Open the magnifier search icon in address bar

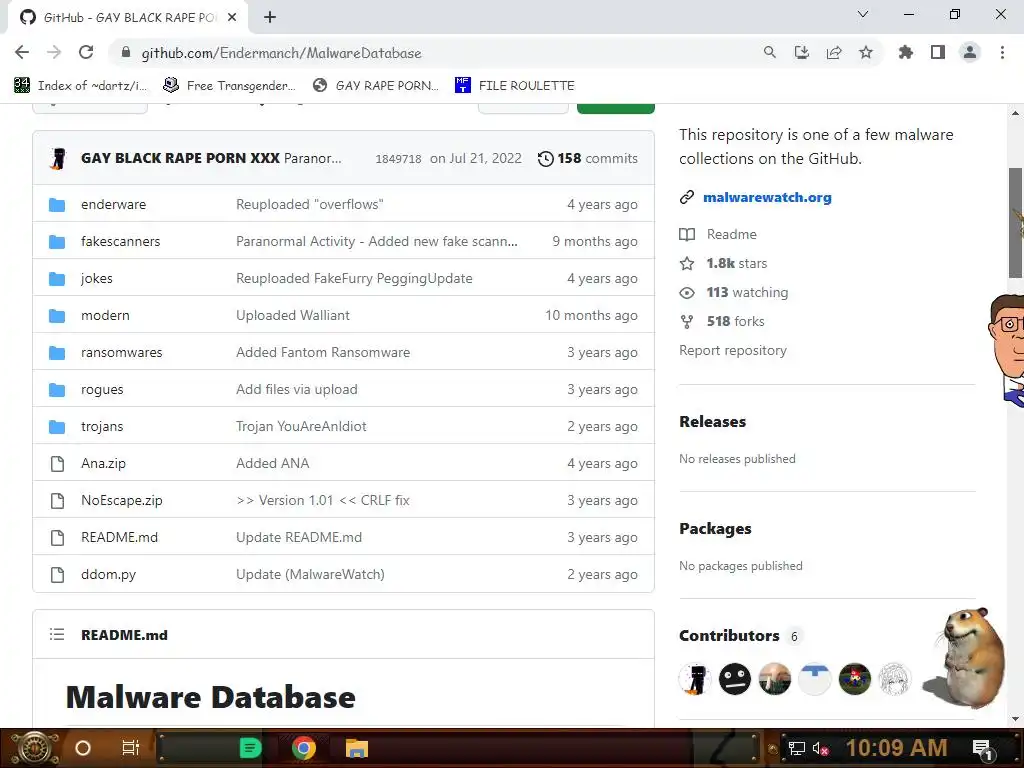(x=769, y=52)
